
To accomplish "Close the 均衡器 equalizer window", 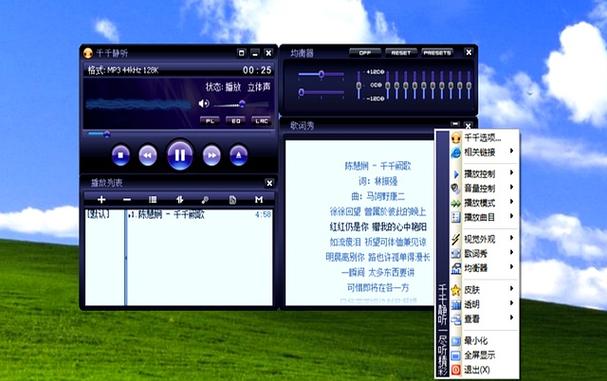I will coord(468,52).
